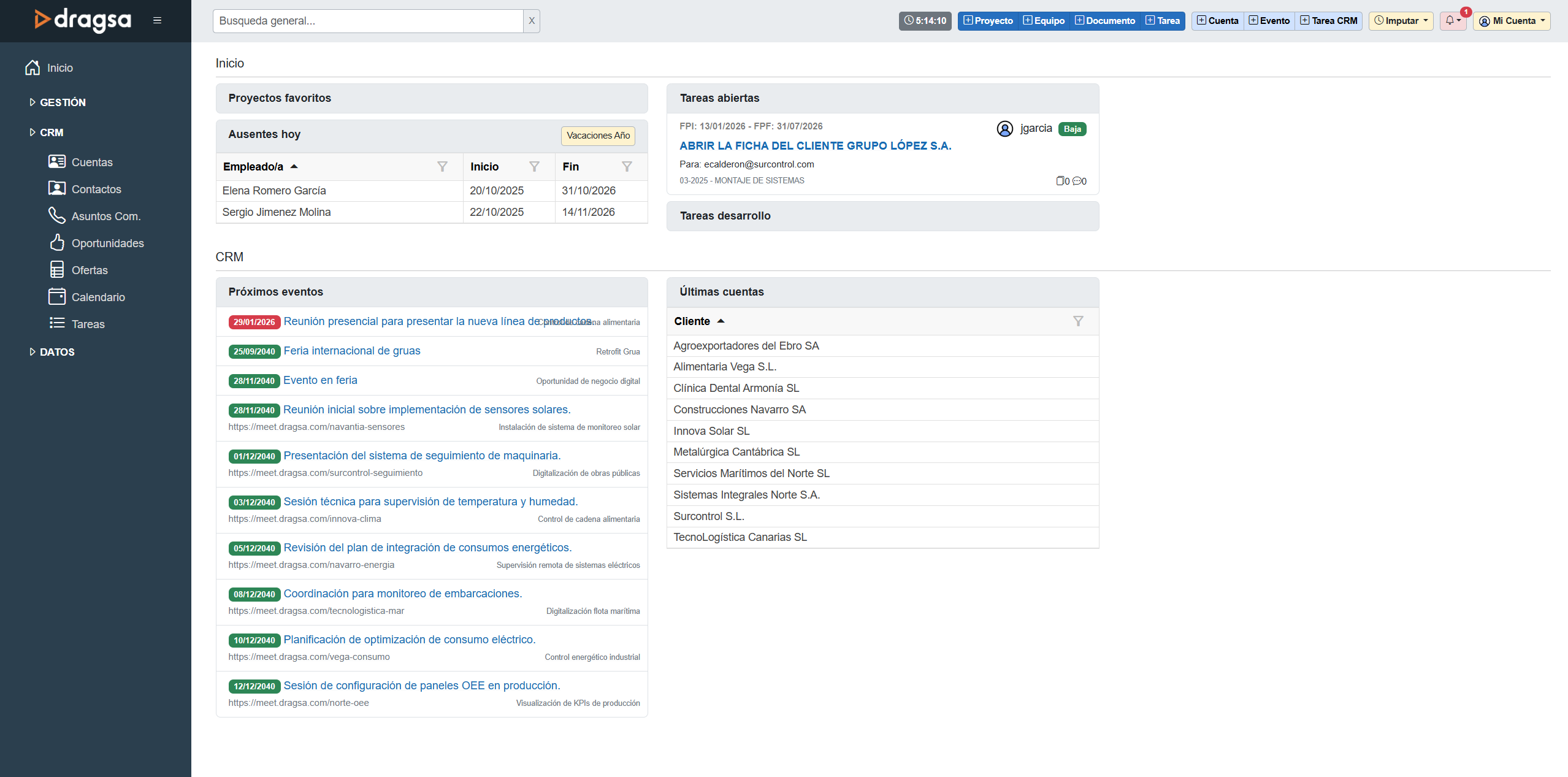Image resolution: width=1568 pixels, height=777 pixels.
Task: Open the Mi Cuenta menu
Action: [1511, 21]
